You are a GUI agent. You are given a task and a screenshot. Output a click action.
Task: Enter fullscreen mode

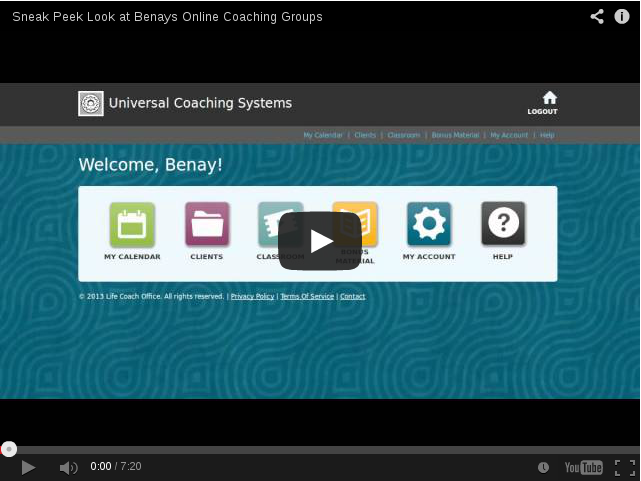pos(625,468)
